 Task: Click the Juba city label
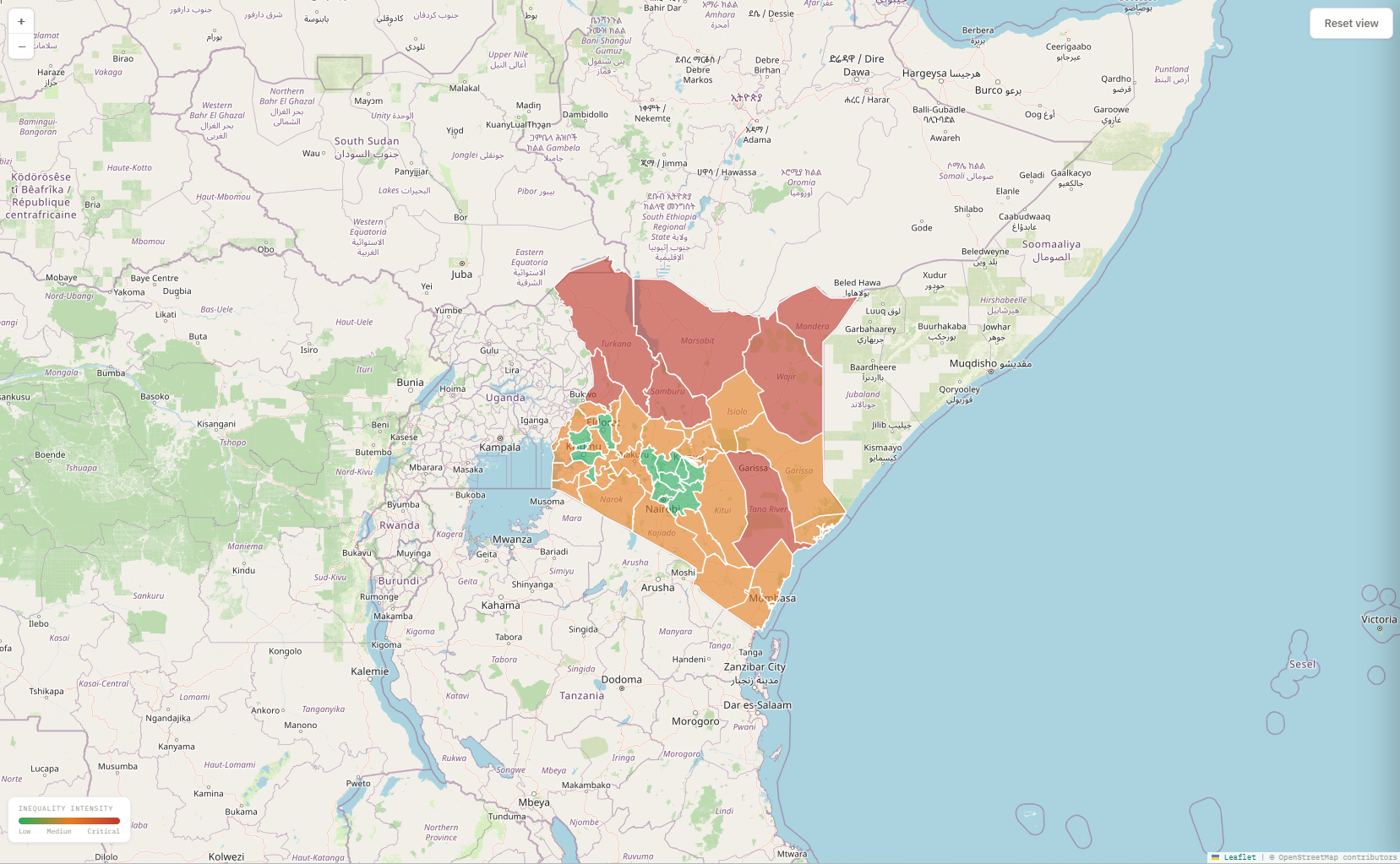click(x=462, y=274)
